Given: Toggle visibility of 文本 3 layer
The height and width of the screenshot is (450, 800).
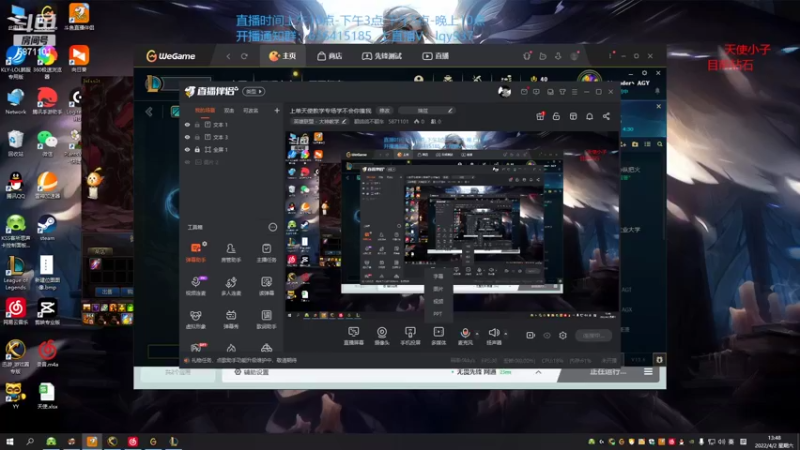Looking at the screenshot, I should point(187,137).
